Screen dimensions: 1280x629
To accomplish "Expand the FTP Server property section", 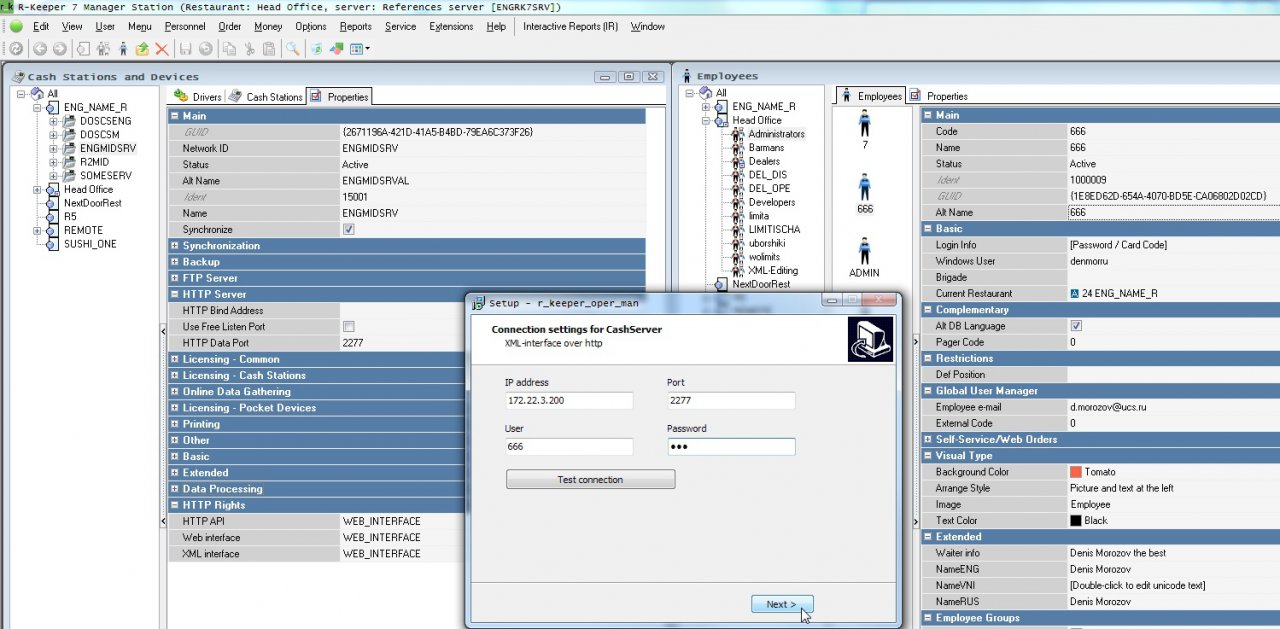I will point(175,278).
